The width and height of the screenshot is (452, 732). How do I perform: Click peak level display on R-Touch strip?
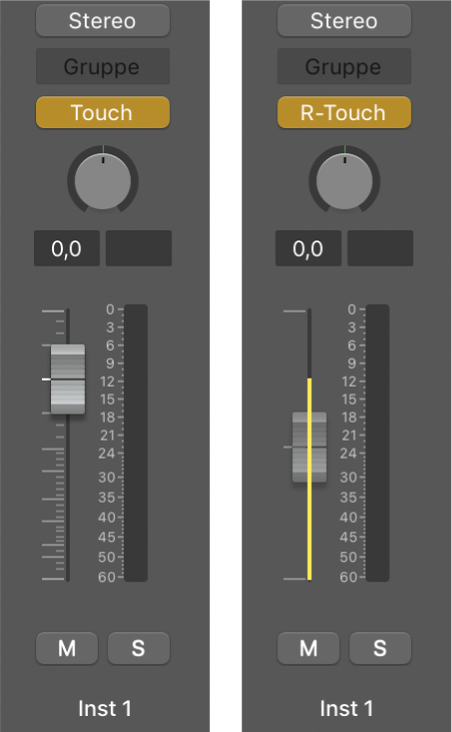(x=380, y=248)
